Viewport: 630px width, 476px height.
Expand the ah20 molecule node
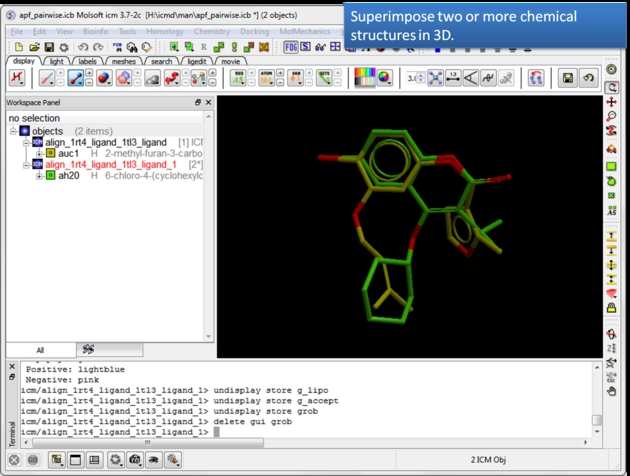tap(38, 176)
